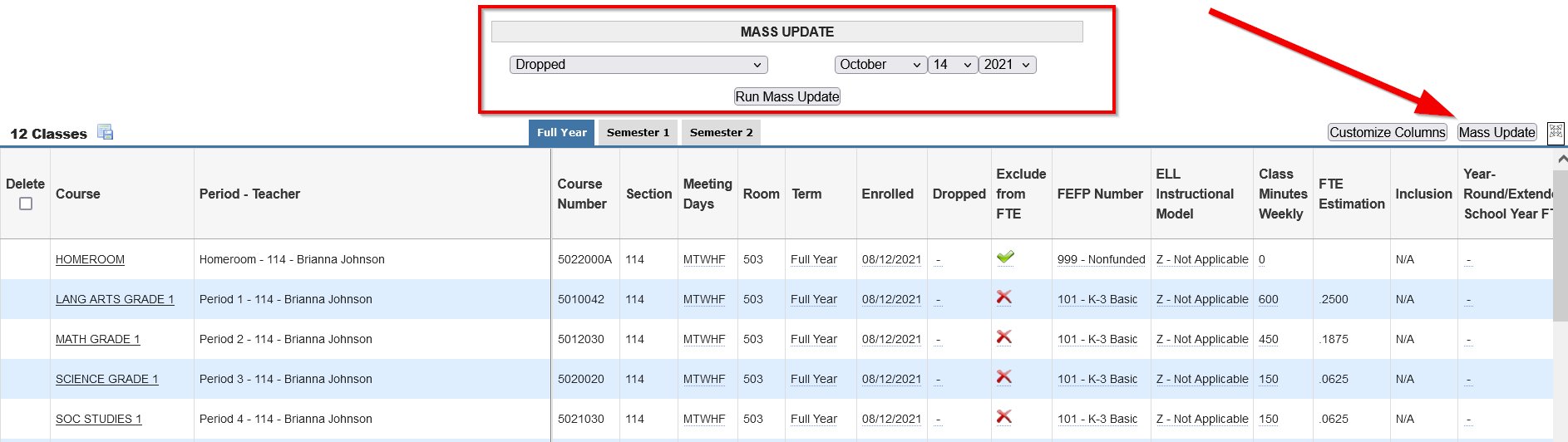Viewport: 1568px width, 442px height.
Task: Toggle red X for MATH GRADE 1
Action: [1004, 337]
